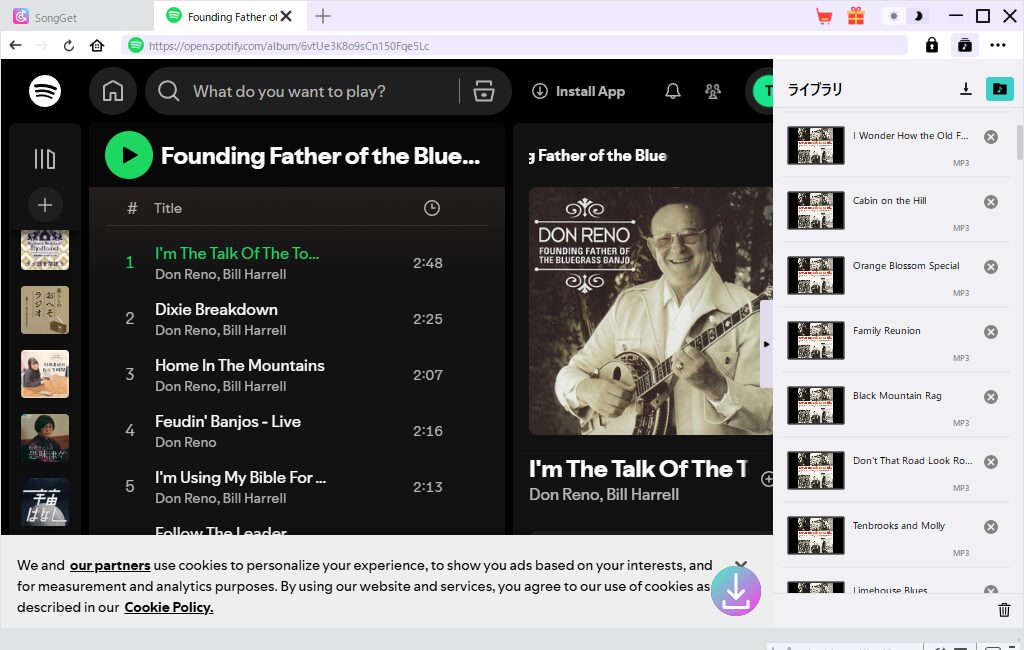The width and height of the screenshot is (1024, 650).
Task: Open the Friend Activity icon
Action: click(713, 91)
